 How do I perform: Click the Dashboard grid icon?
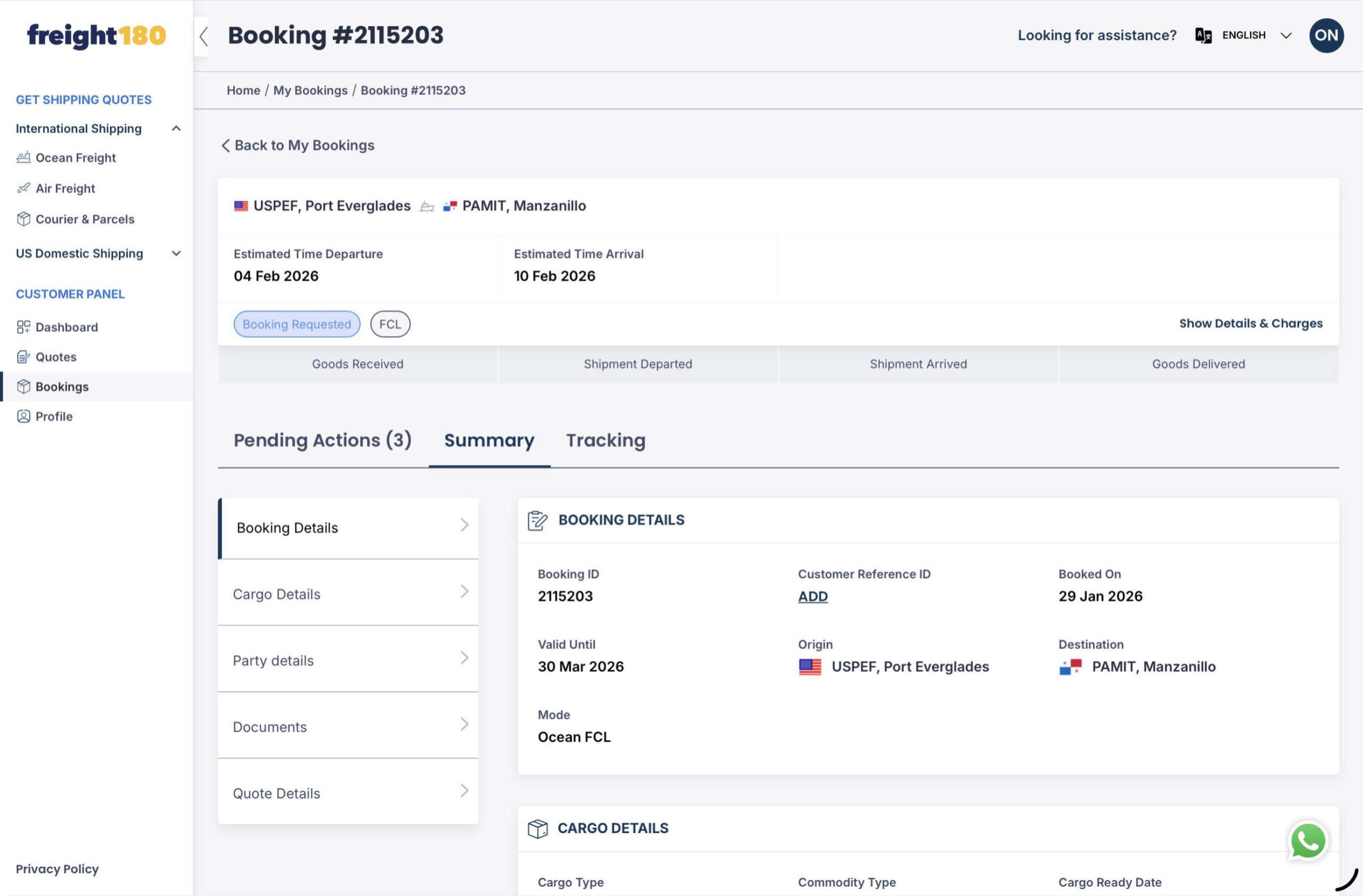(x=23, y=327)
